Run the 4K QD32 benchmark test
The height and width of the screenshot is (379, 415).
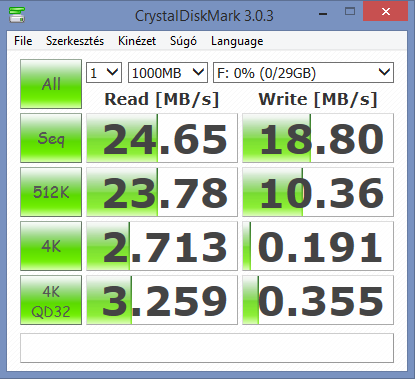pos(51,300)
